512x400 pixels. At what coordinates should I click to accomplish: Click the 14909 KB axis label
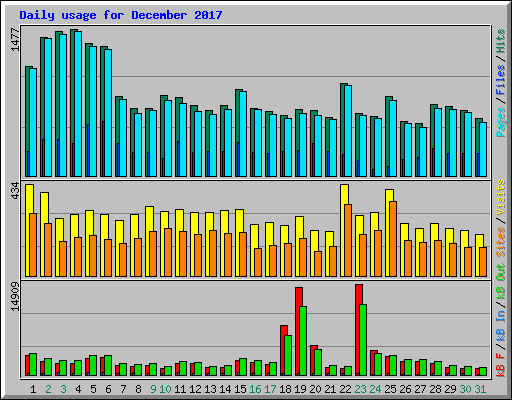click(x=15, y=296)
